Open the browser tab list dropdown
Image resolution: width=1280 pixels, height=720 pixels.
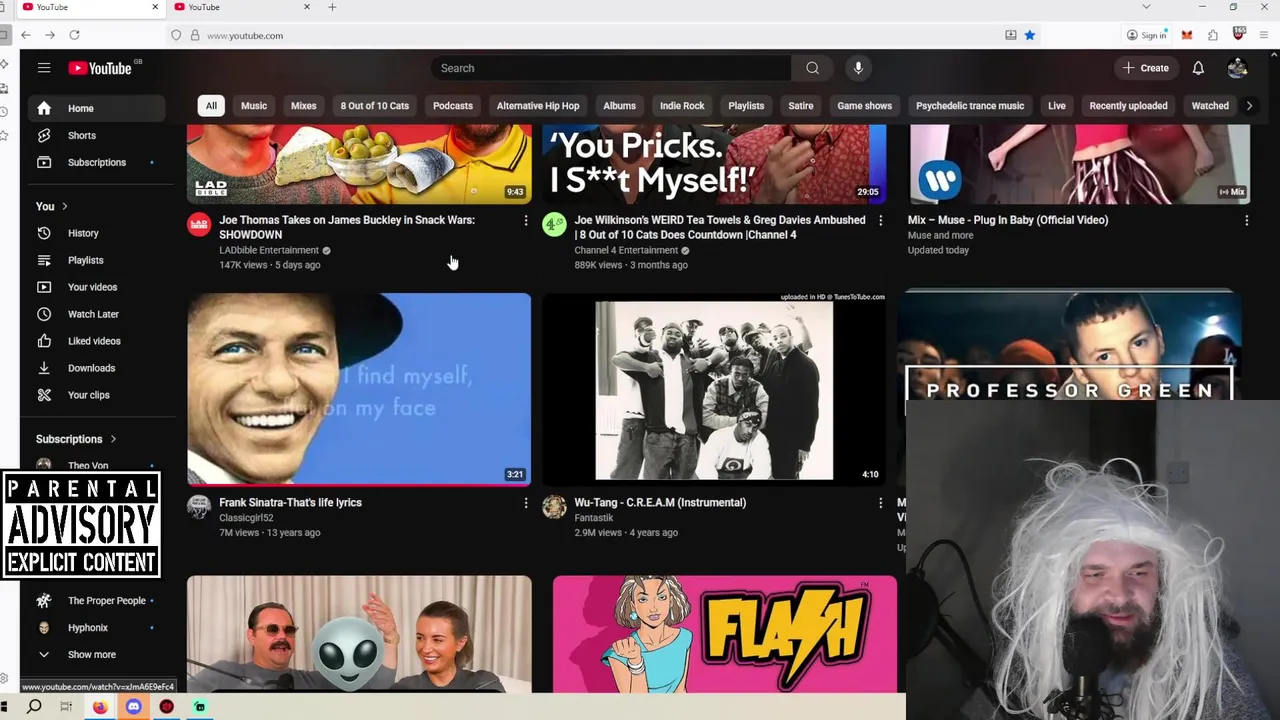(1146, 7)
